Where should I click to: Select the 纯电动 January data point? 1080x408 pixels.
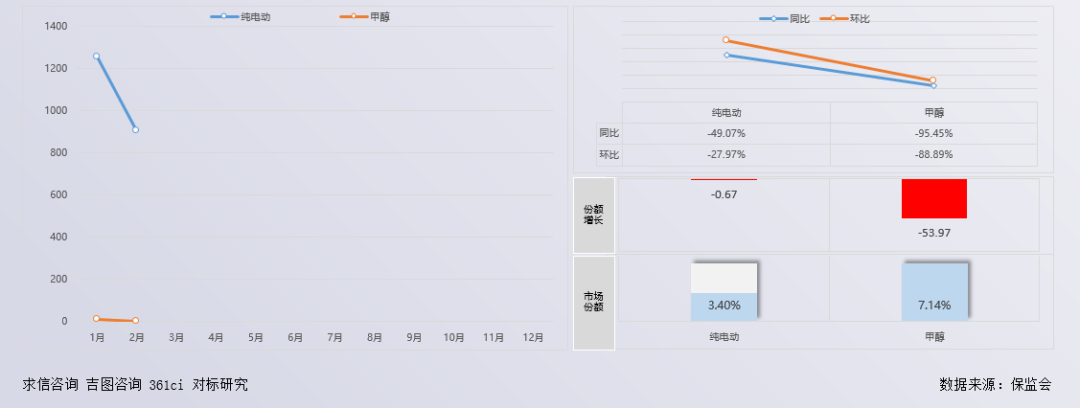97,56
